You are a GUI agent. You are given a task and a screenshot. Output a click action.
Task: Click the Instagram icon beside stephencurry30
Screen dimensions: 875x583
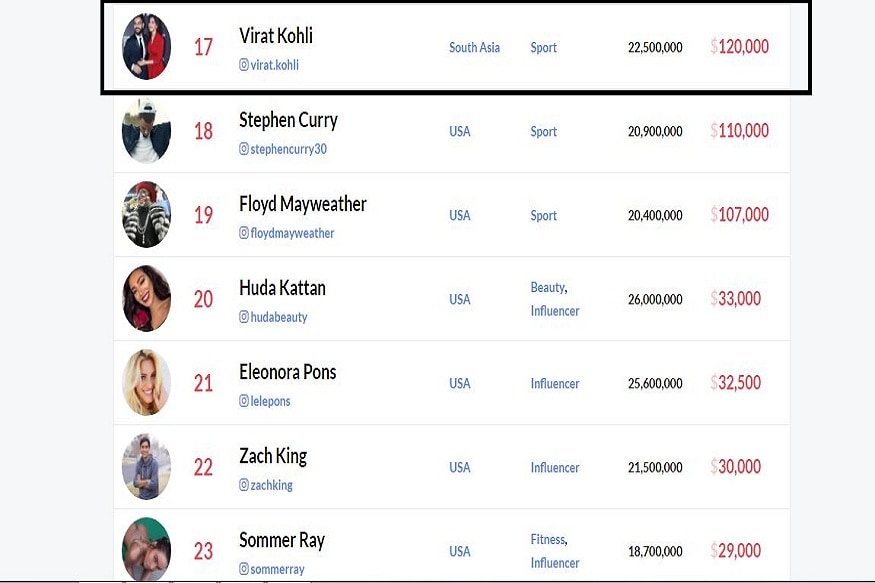[244, 149]
